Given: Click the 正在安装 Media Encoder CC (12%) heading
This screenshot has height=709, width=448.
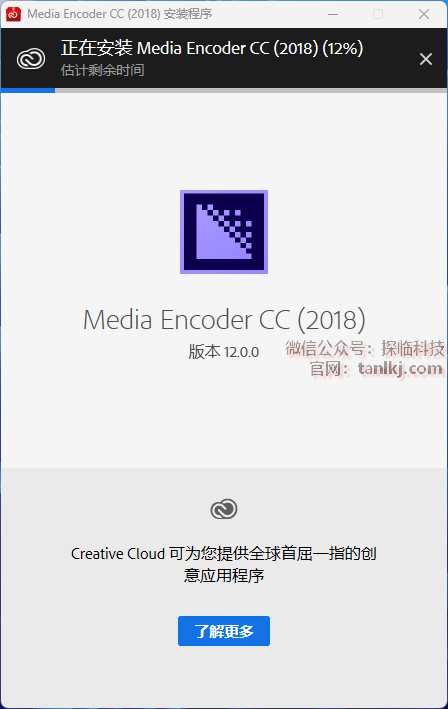Looking at the screenshot, I should (x=212, y=48).
